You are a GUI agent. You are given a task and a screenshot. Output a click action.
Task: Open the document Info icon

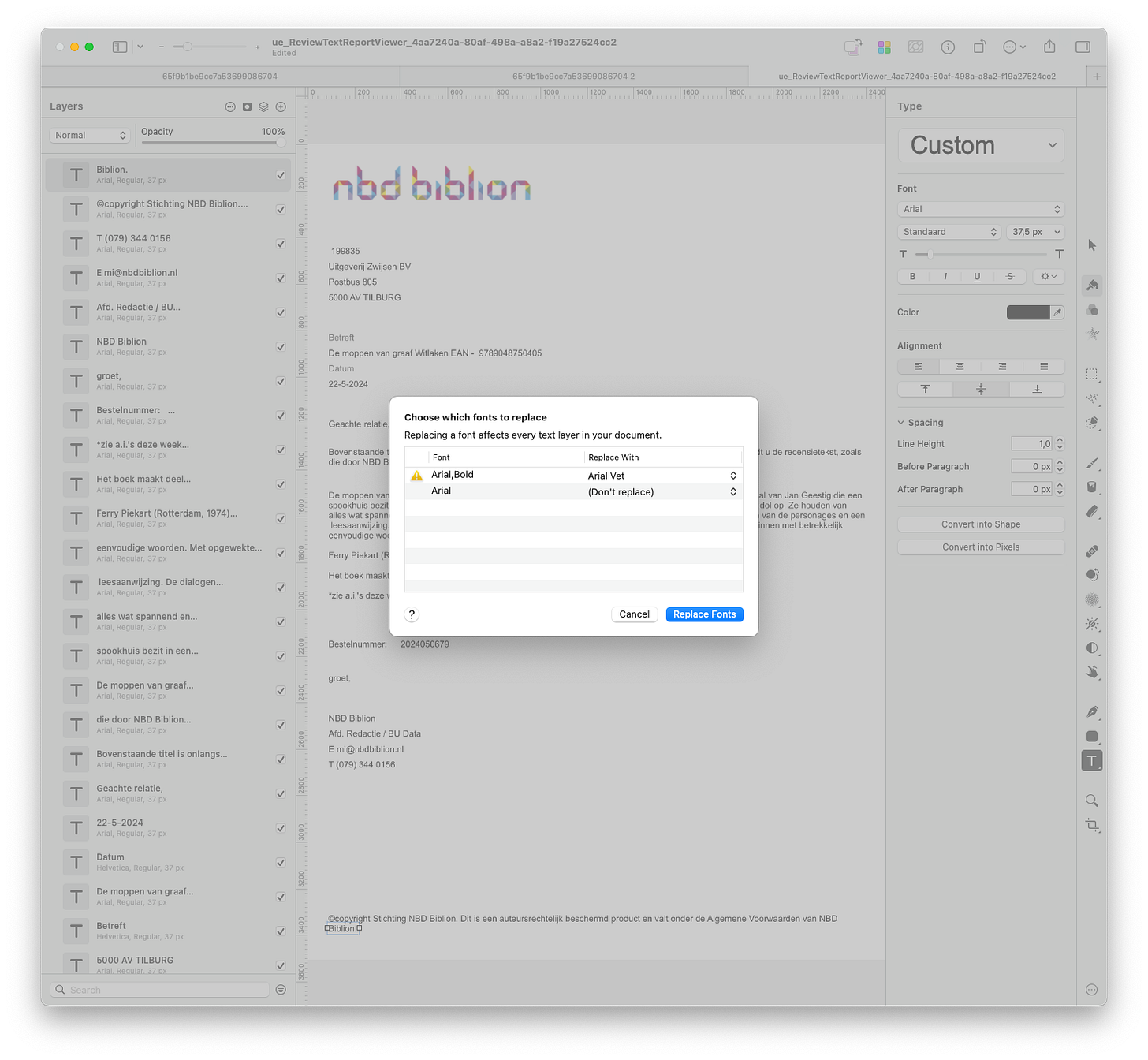(948, 47)
